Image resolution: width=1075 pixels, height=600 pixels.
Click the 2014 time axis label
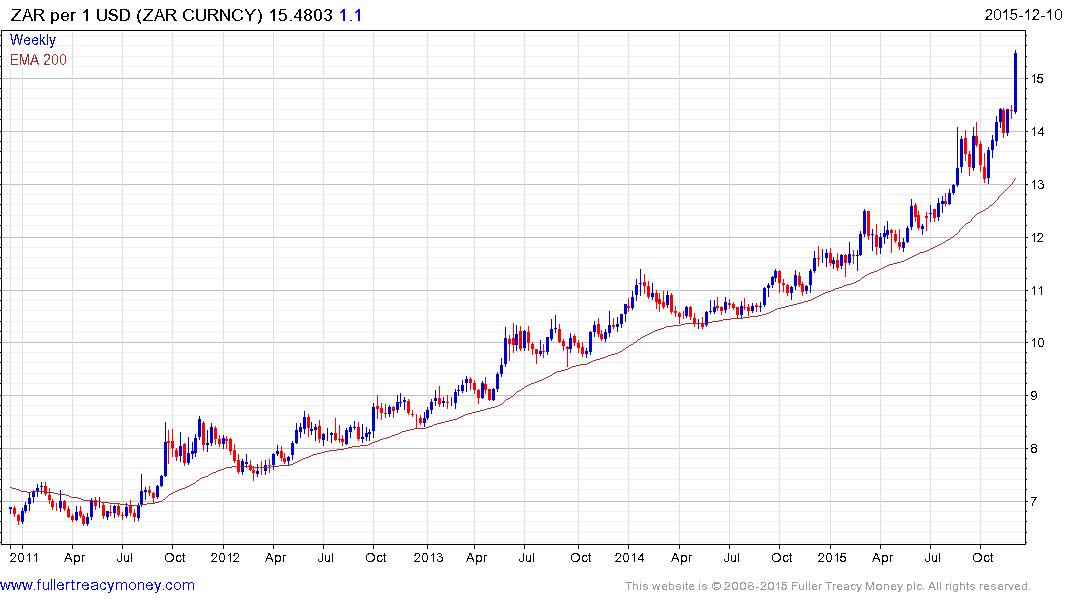pyautogui.click(x=629, y=557)
